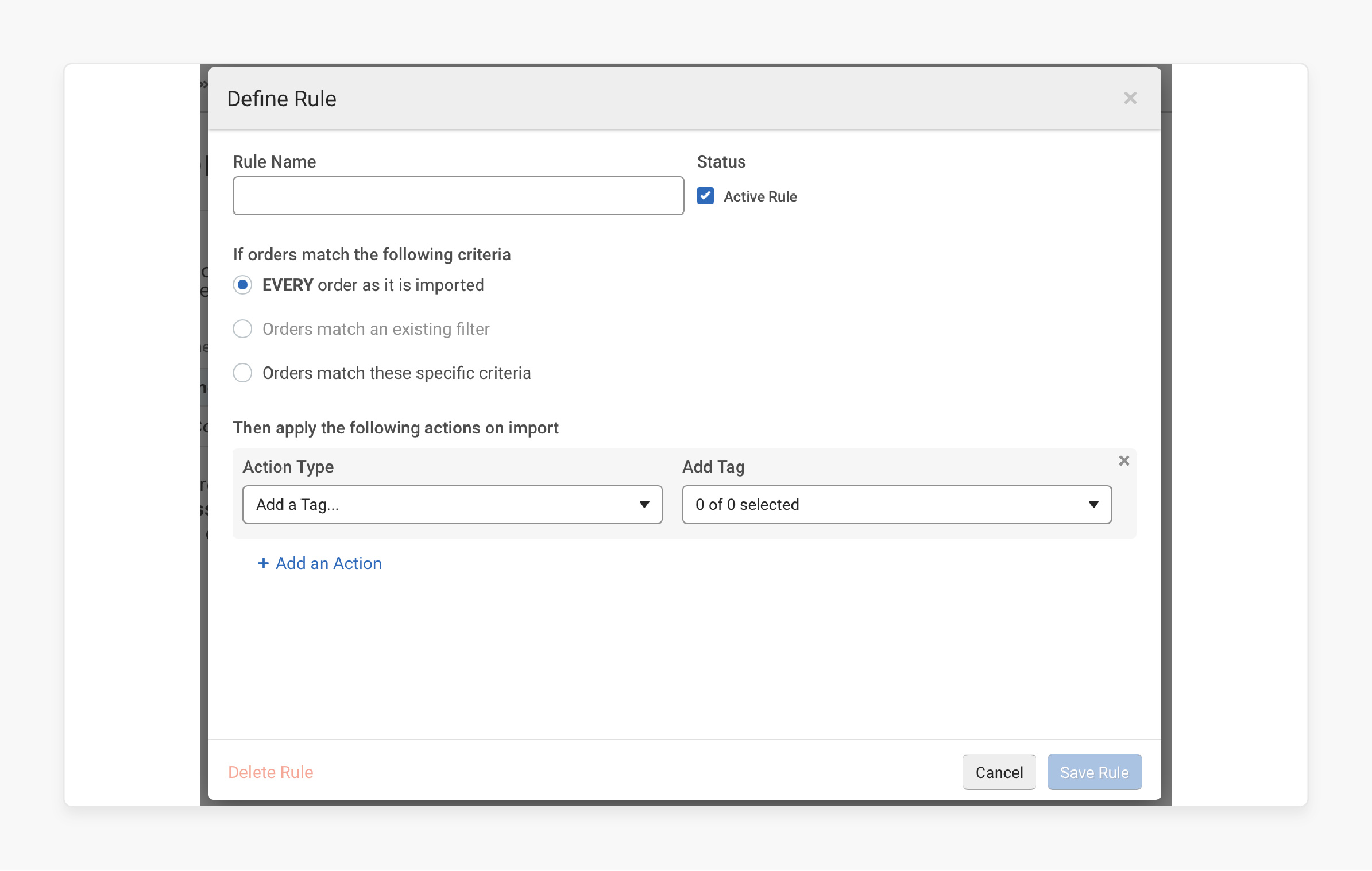Click the Delete Rule link
Image resolution: width=1372 pixels, height=871 pixels.
(x=270, y=772)
